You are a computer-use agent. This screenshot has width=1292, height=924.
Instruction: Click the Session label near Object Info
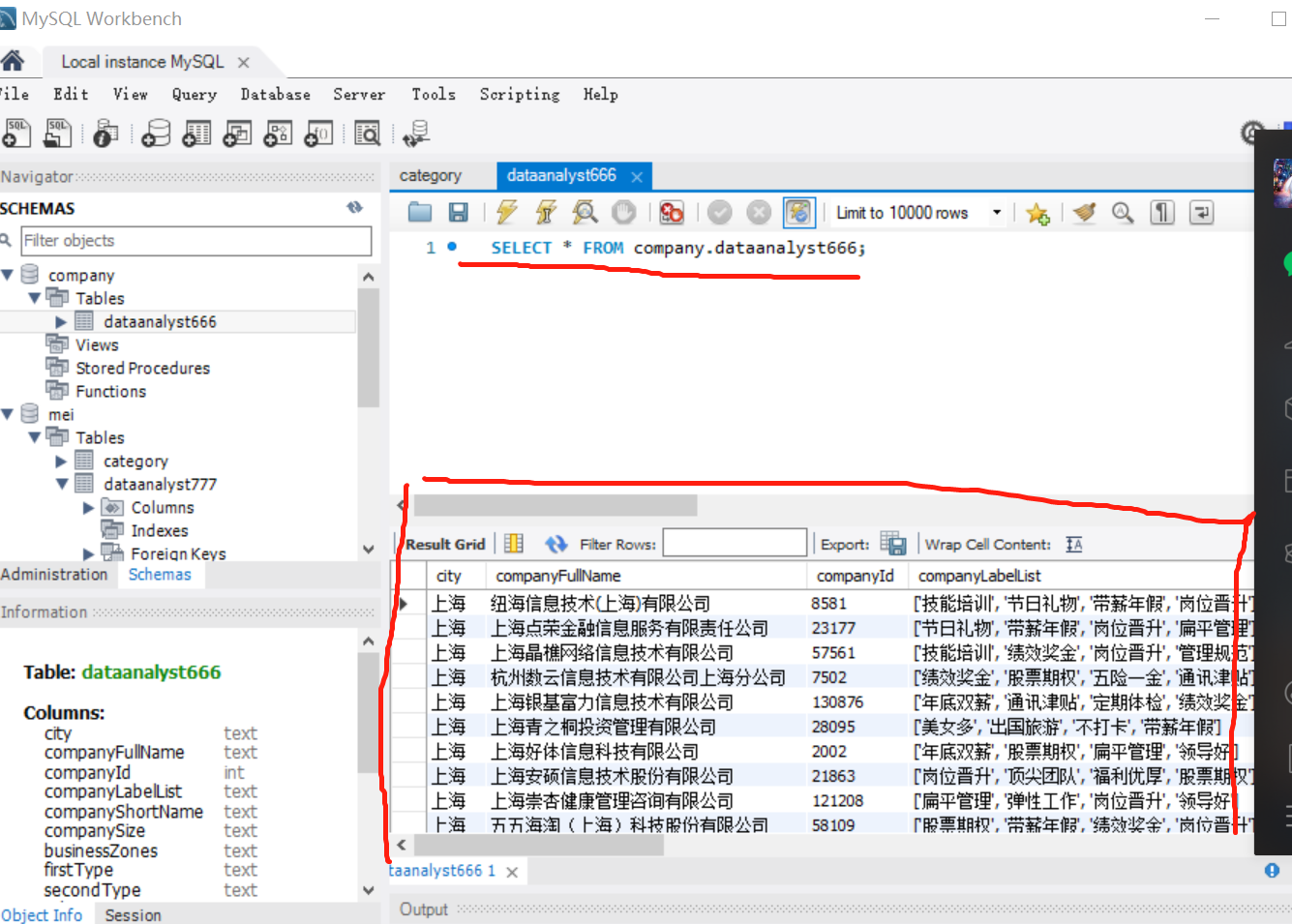coord(133,914)
